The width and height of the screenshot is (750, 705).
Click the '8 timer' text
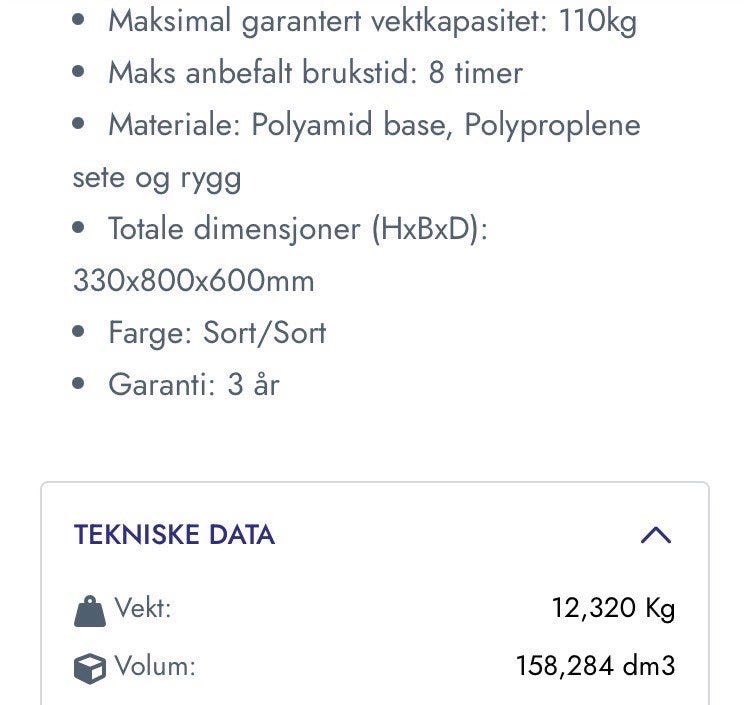pyautogui.click(x=475, y=73)
